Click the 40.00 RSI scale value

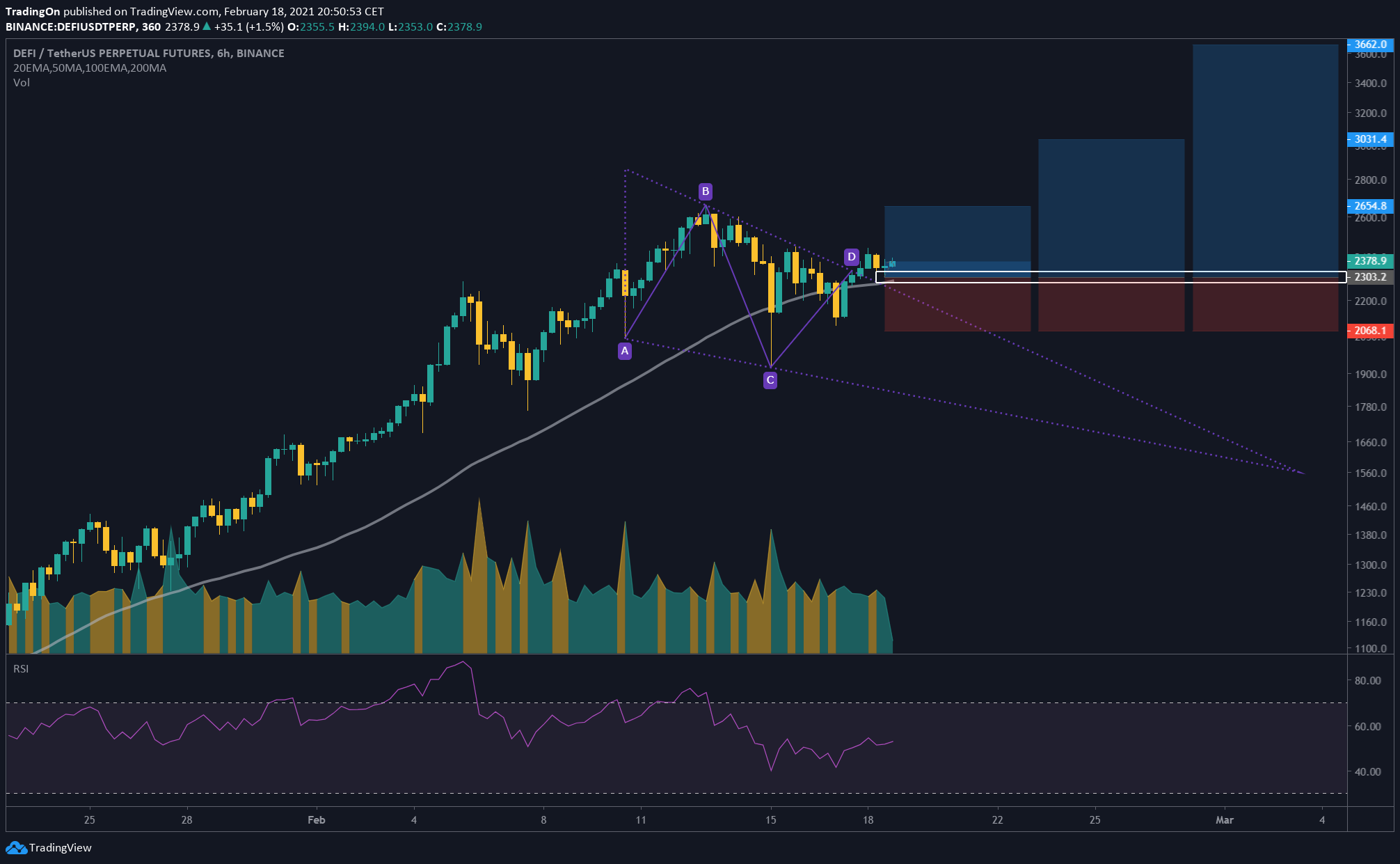click(1368, 772)
